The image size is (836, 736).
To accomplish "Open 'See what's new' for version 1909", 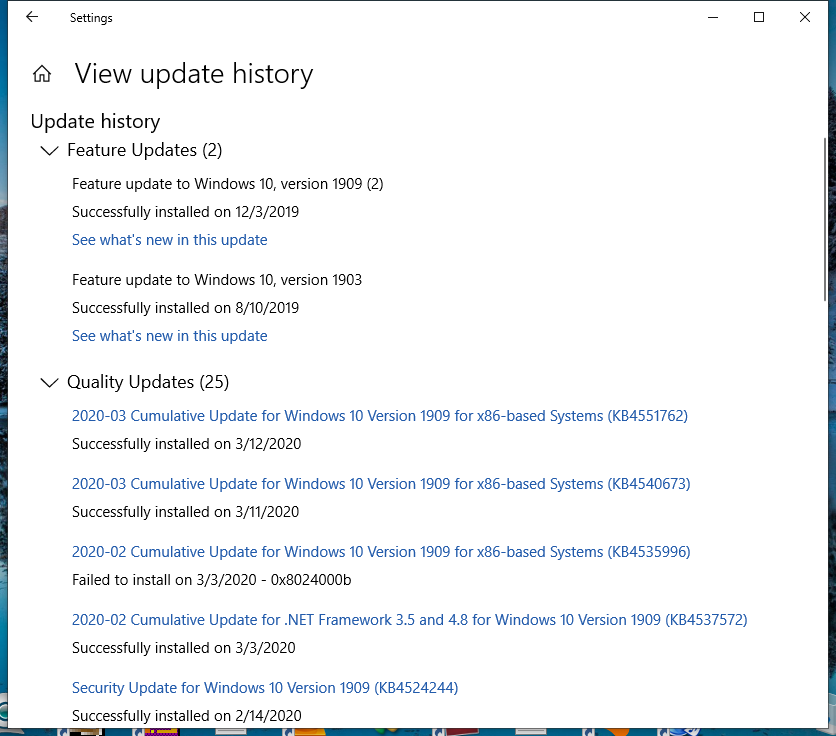I will (x=170, y=240).
